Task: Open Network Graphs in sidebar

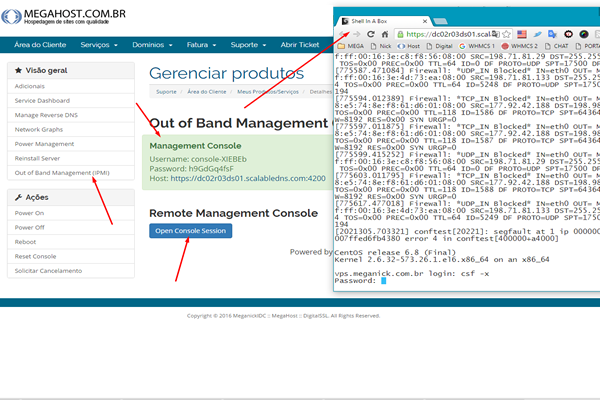Action: point(71,129)
